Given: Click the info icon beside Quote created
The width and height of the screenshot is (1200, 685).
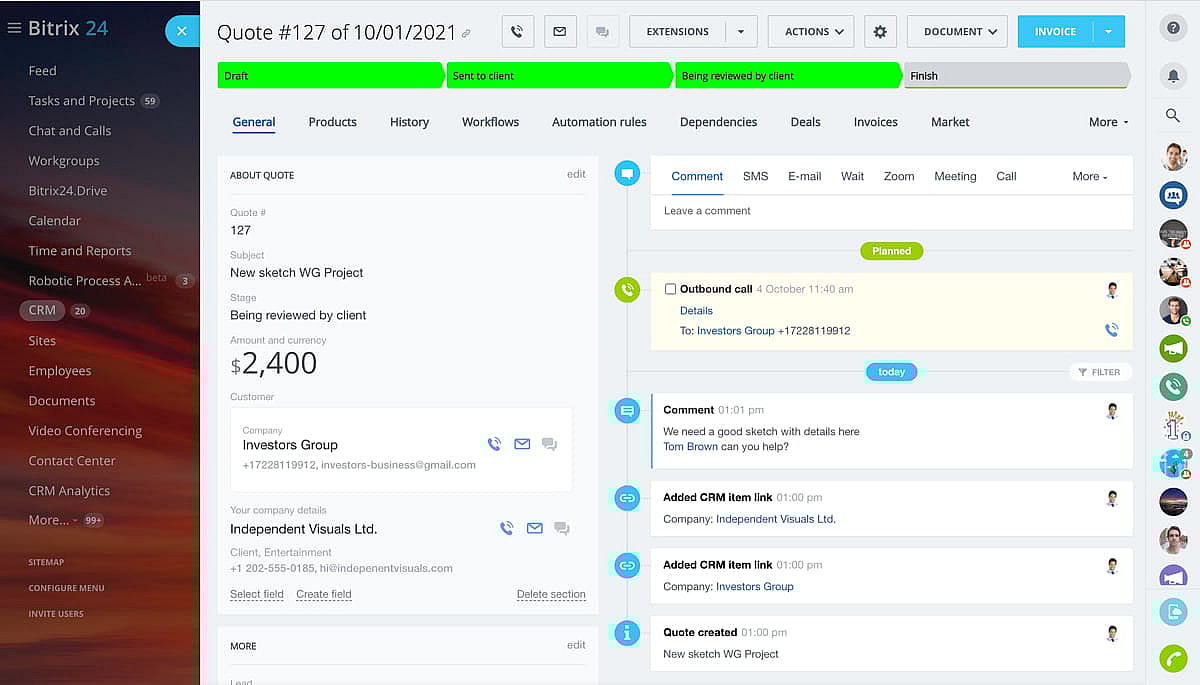Looking at the screenshot, I should [627, 633].
